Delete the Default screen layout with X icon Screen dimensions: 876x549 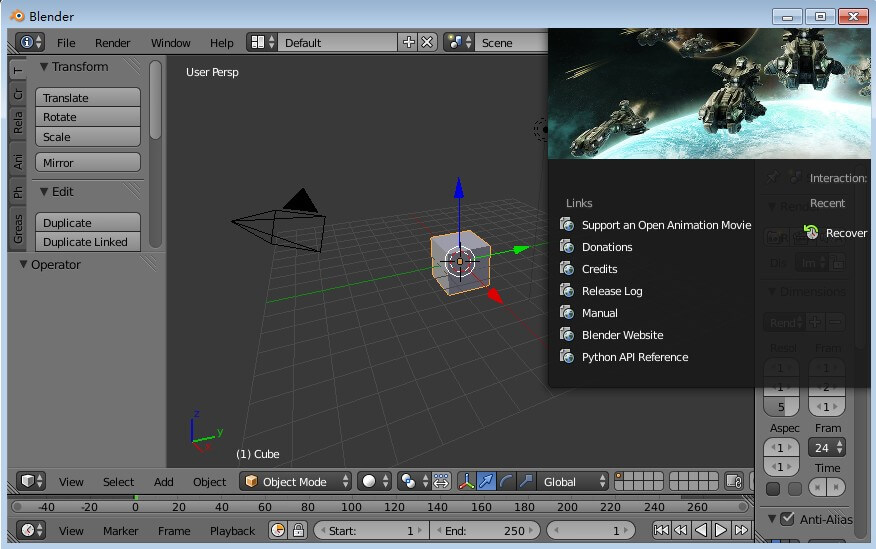click(x=427, y=42)
